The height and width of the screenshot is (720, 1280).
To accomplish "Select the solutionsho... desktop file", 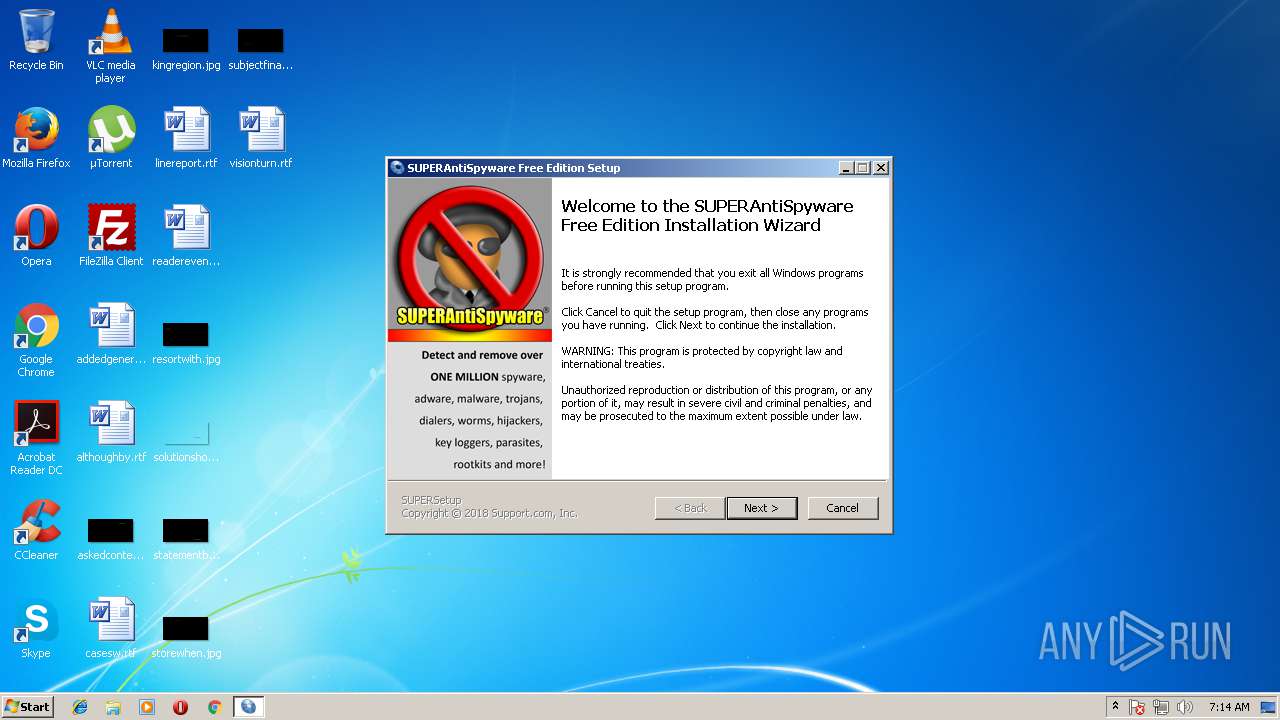I will click(x=186, y=440).
